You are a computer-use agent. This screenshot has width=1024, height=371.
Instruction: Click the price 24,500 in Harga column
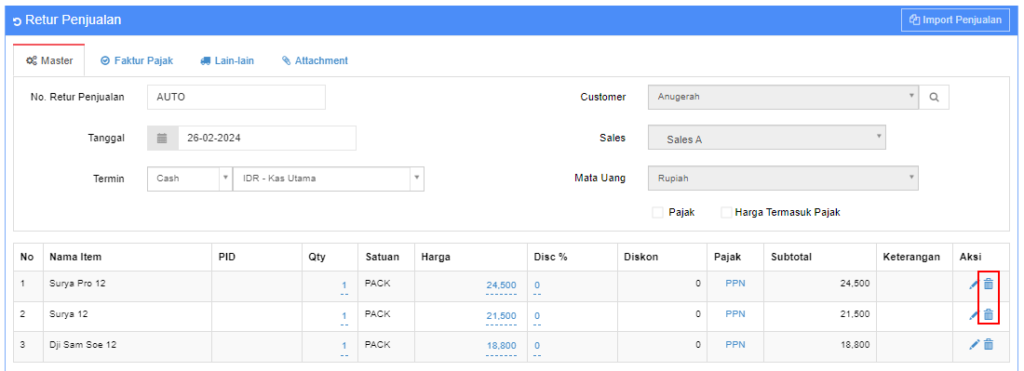tap(501, 285)
